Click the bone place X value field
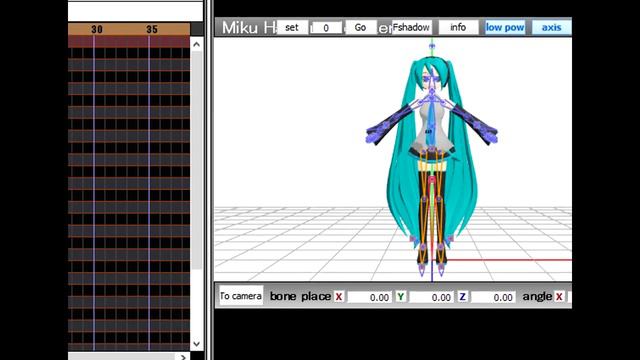The width and height of the screenshot is (640, 360). 369,297
